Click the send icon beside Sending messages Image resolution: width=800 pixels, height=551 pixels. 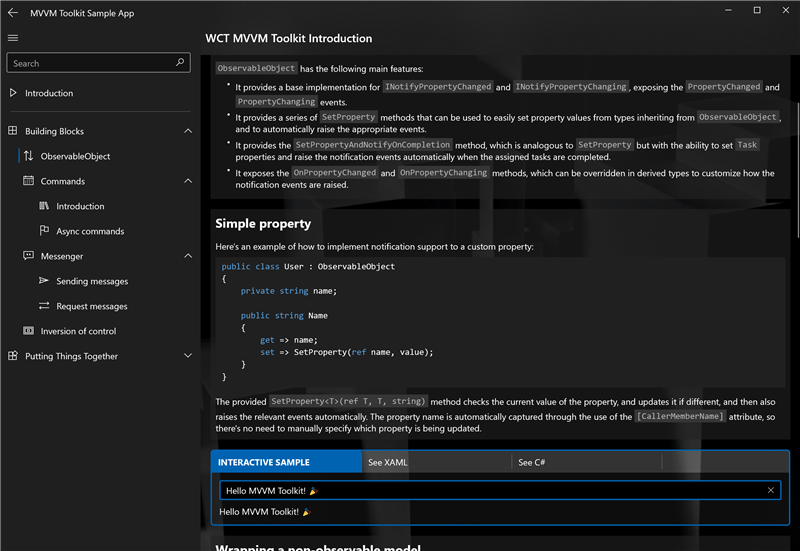point(44,281)
